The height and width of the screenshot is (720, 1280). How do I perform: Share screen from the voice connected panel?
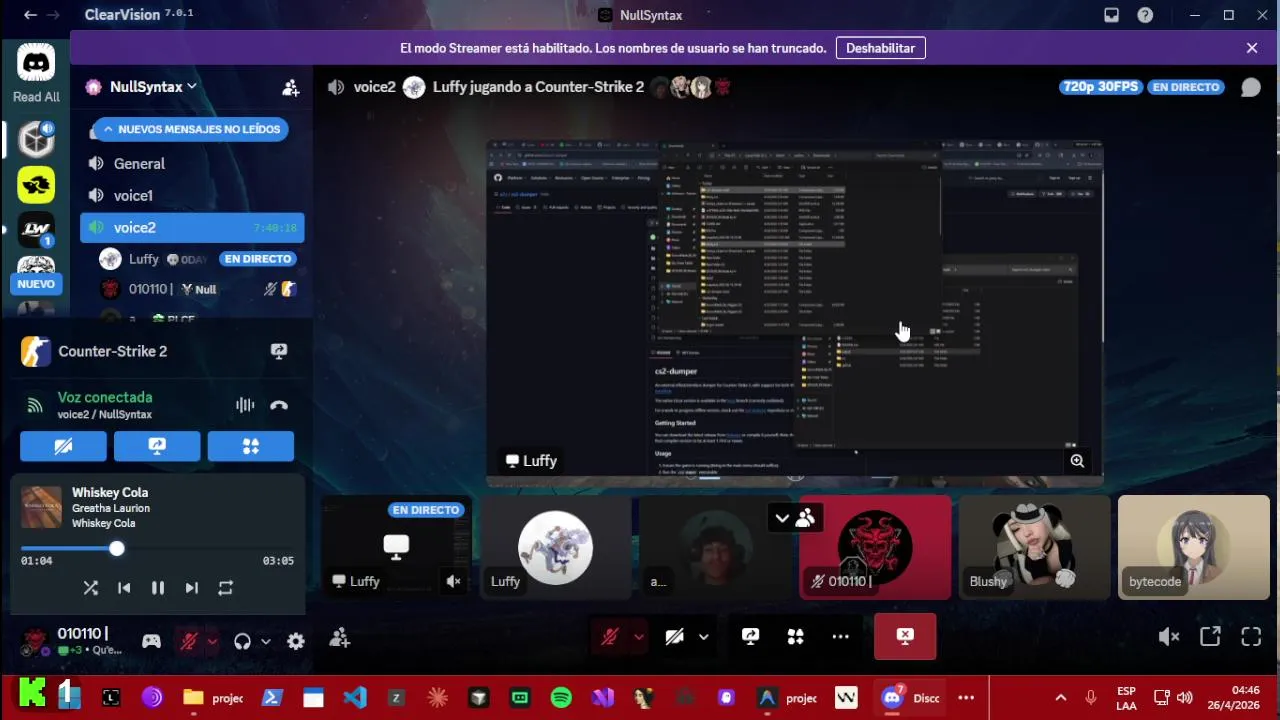pyautogui.click(x=157, y=447)
